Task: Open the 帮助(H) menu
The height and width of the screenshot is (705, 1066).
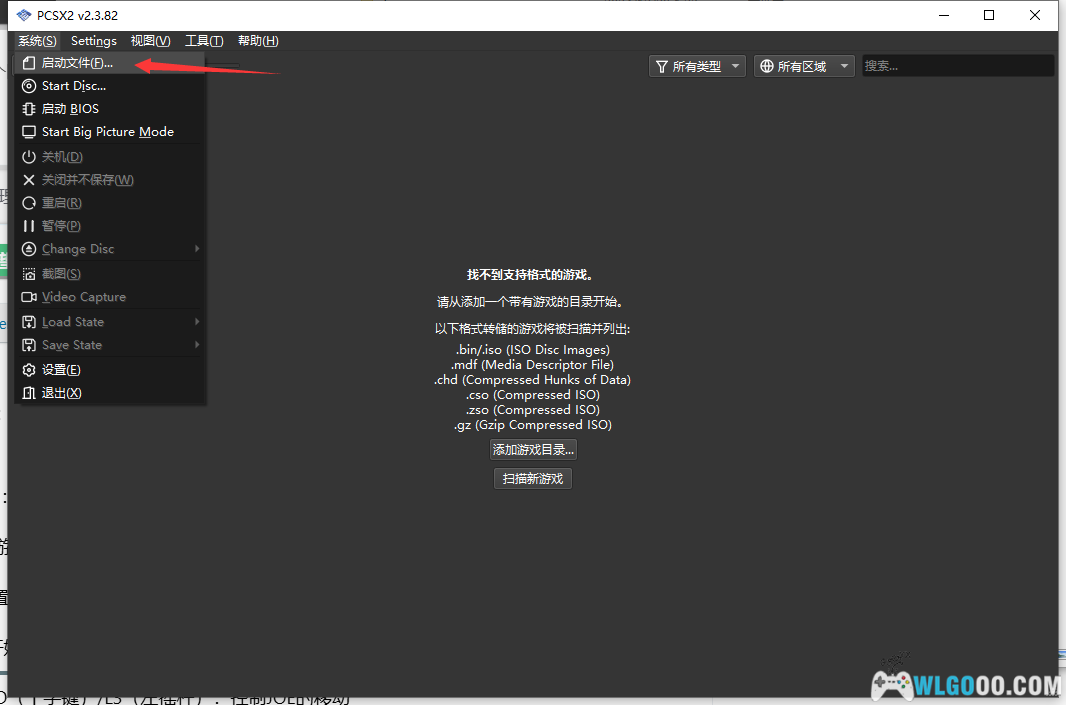Action: point(258,41)
